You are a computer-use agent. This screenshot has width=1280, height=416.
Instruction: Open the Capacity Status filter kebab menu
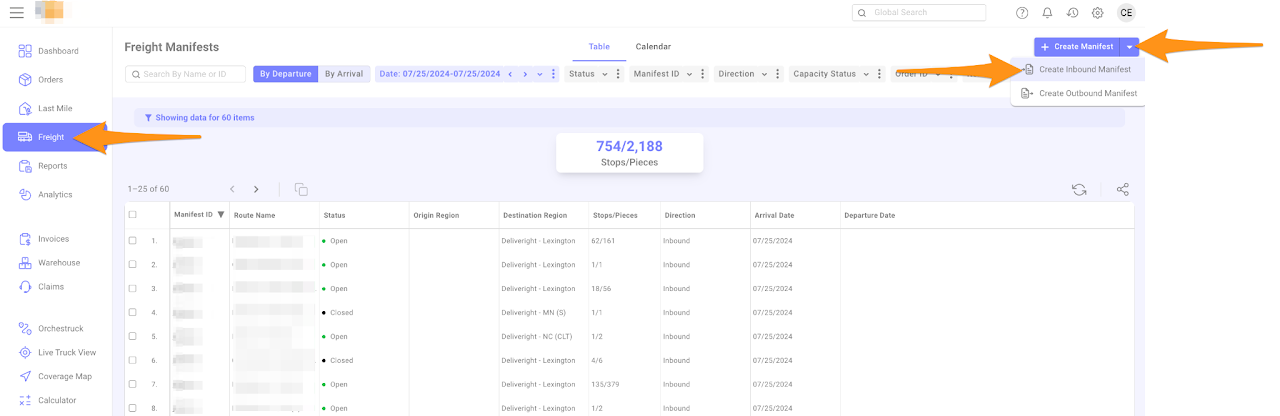pos(880,74)
